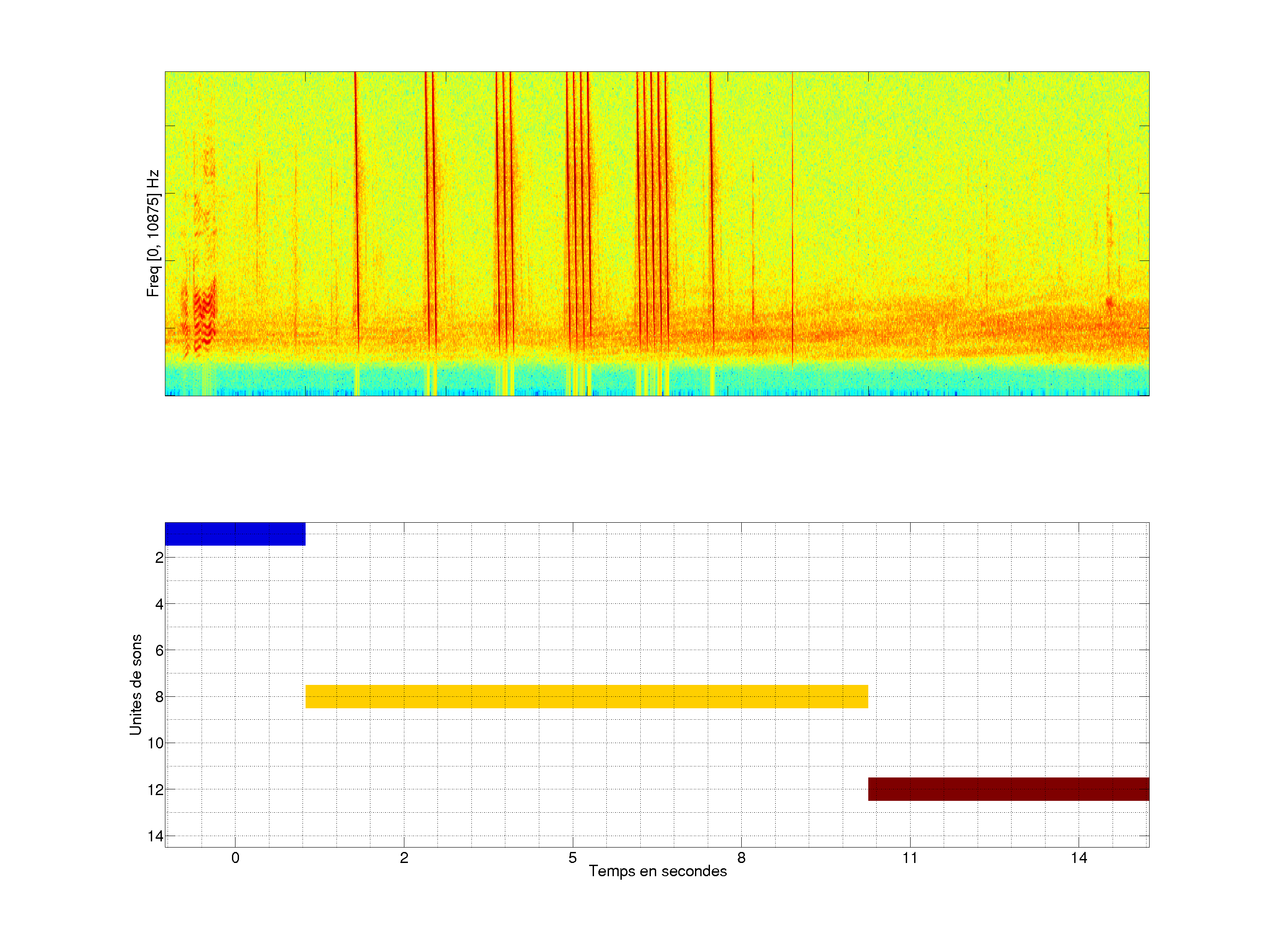Click the dark red bar at unit 12
Screen dimensions: 1270x952
click(x=1008, y=789)
